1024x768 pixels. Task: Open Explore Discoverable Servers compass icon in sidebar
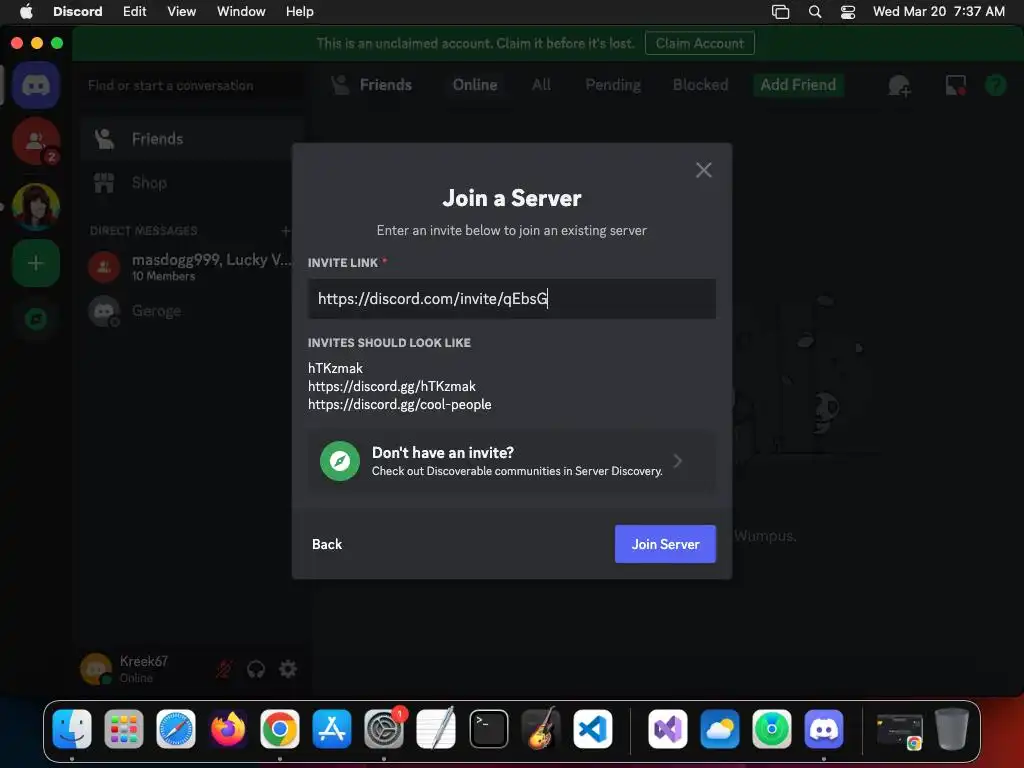[x=36, y=319]
